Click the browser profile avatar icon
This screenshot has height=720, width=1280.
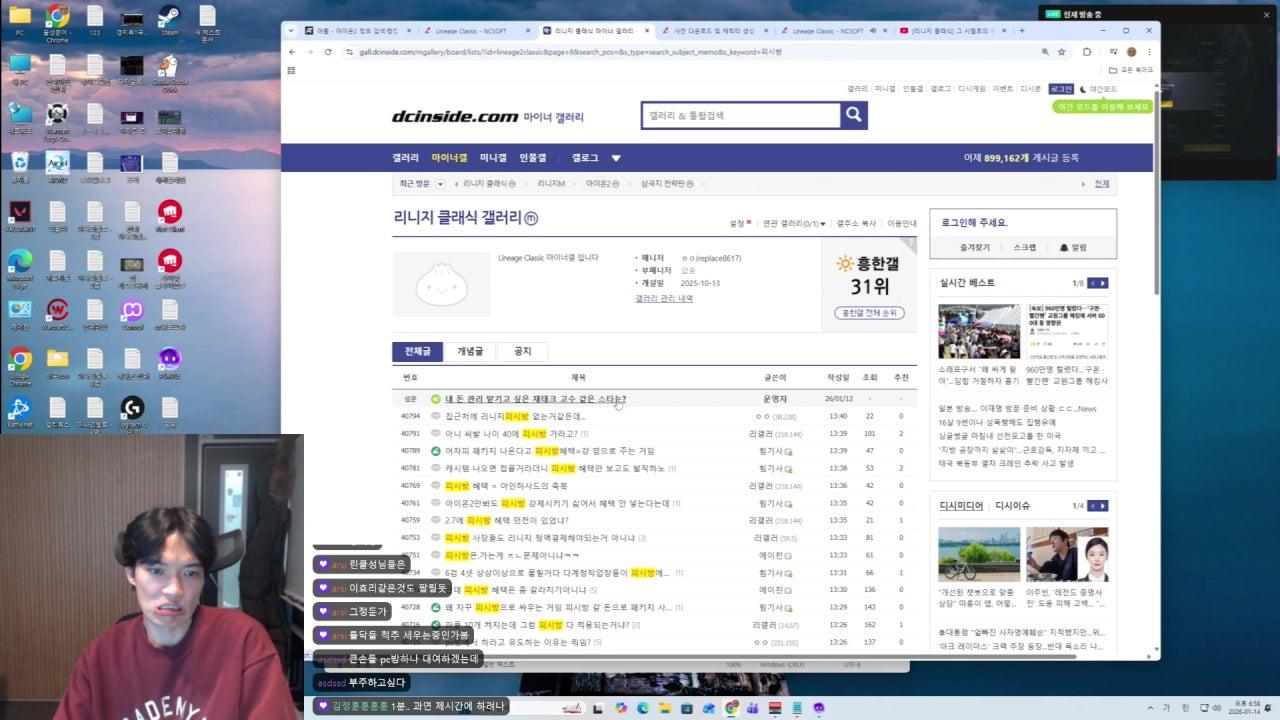pyautogui.click(x=1131, y=51)
